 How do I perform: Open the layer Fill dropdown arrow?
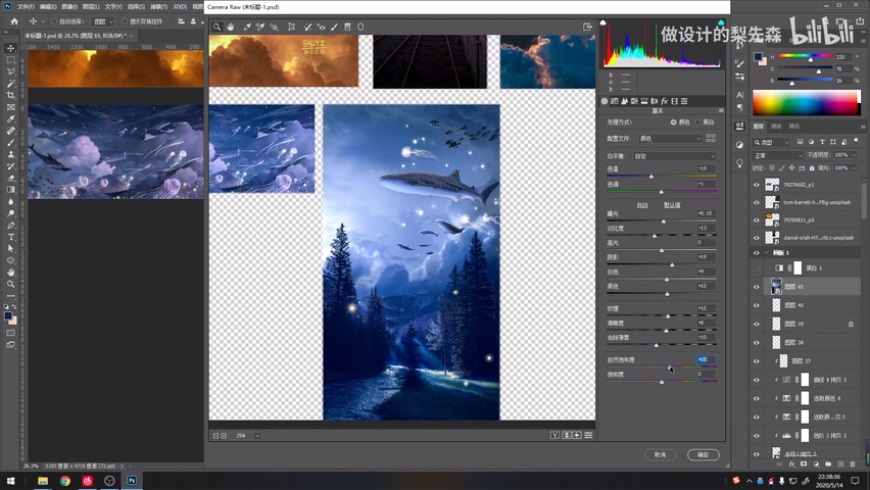click(854, 168)
